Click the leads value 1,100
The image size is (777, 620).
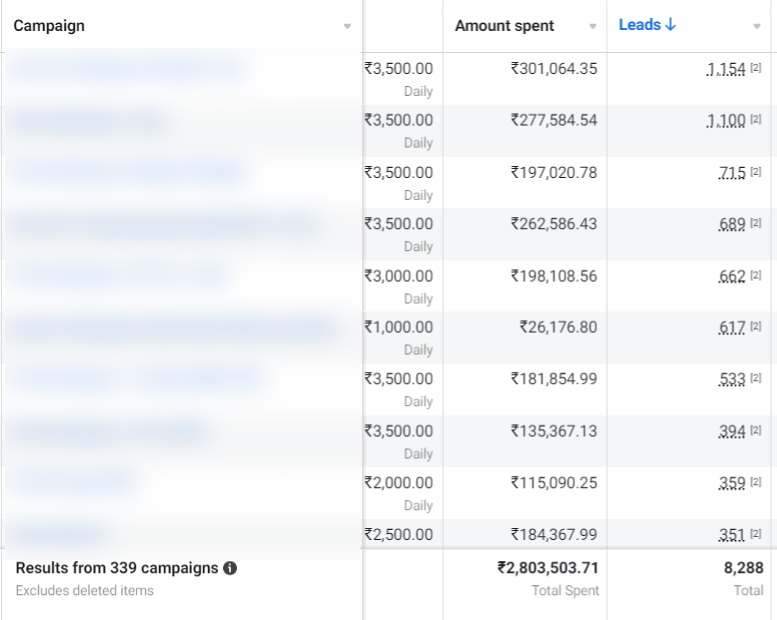pyautogui.click(x=726, y=120)
